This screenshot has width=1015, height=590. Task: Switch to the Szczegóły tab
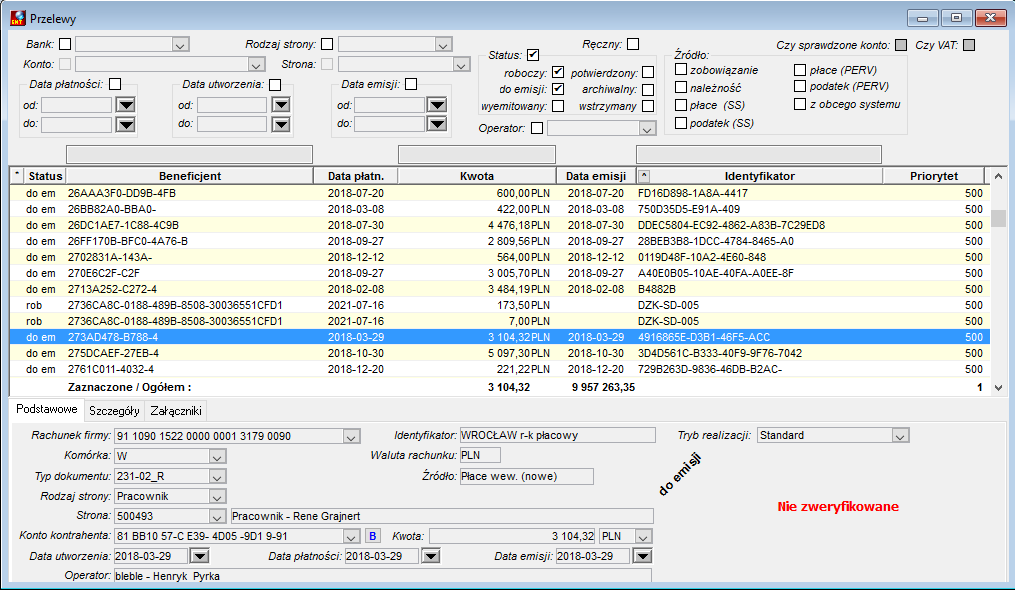click(x=115, y=411)
